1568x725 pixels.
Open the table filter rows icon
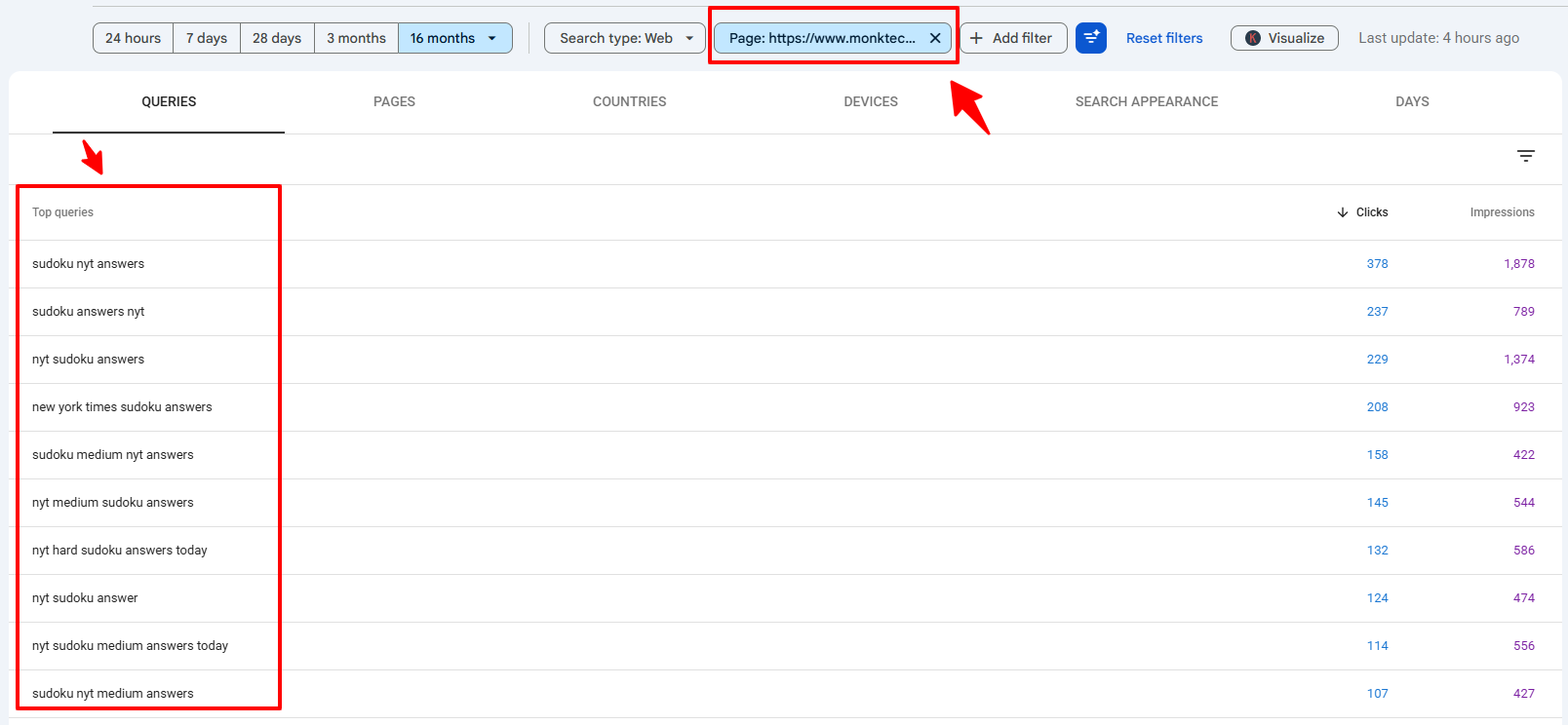(x=1526, y=156)
